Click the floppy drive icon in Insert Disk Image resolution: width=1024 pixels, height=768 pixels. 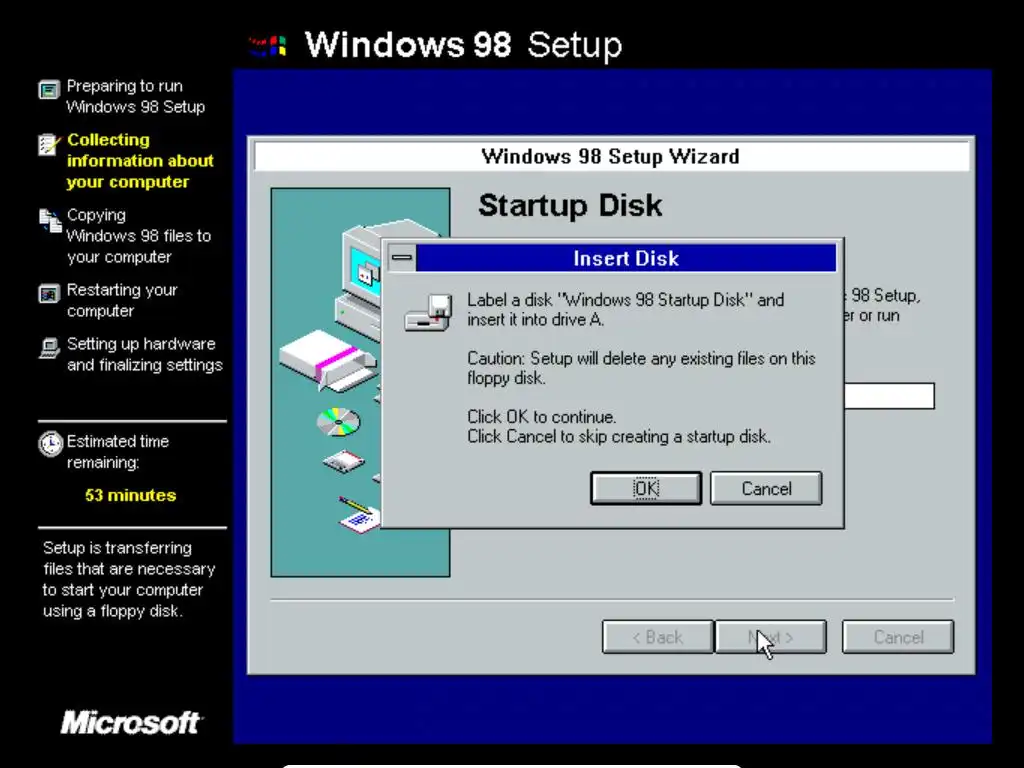(428, 313)
